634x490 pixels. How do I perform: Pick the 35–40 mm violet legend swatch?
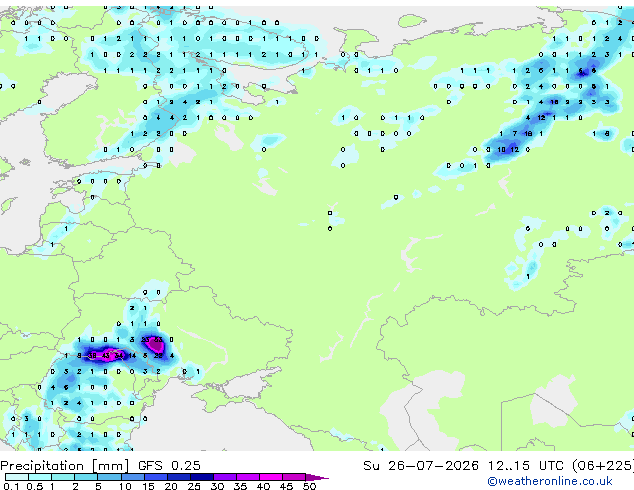pos(248,477)
